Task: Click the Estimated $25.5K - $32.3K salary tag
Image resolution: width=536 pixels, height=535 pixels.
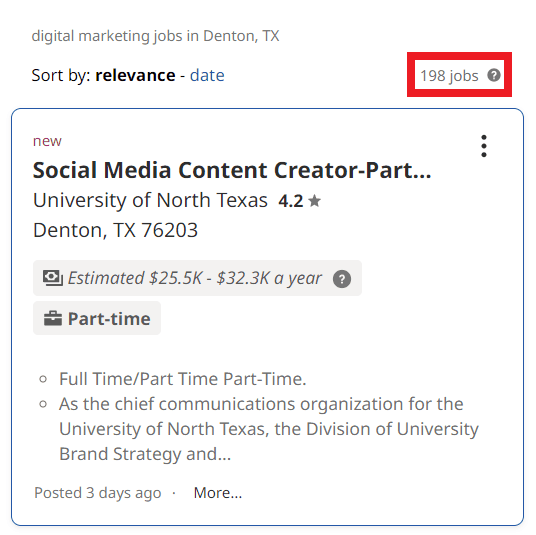Action: coord(197,278)
